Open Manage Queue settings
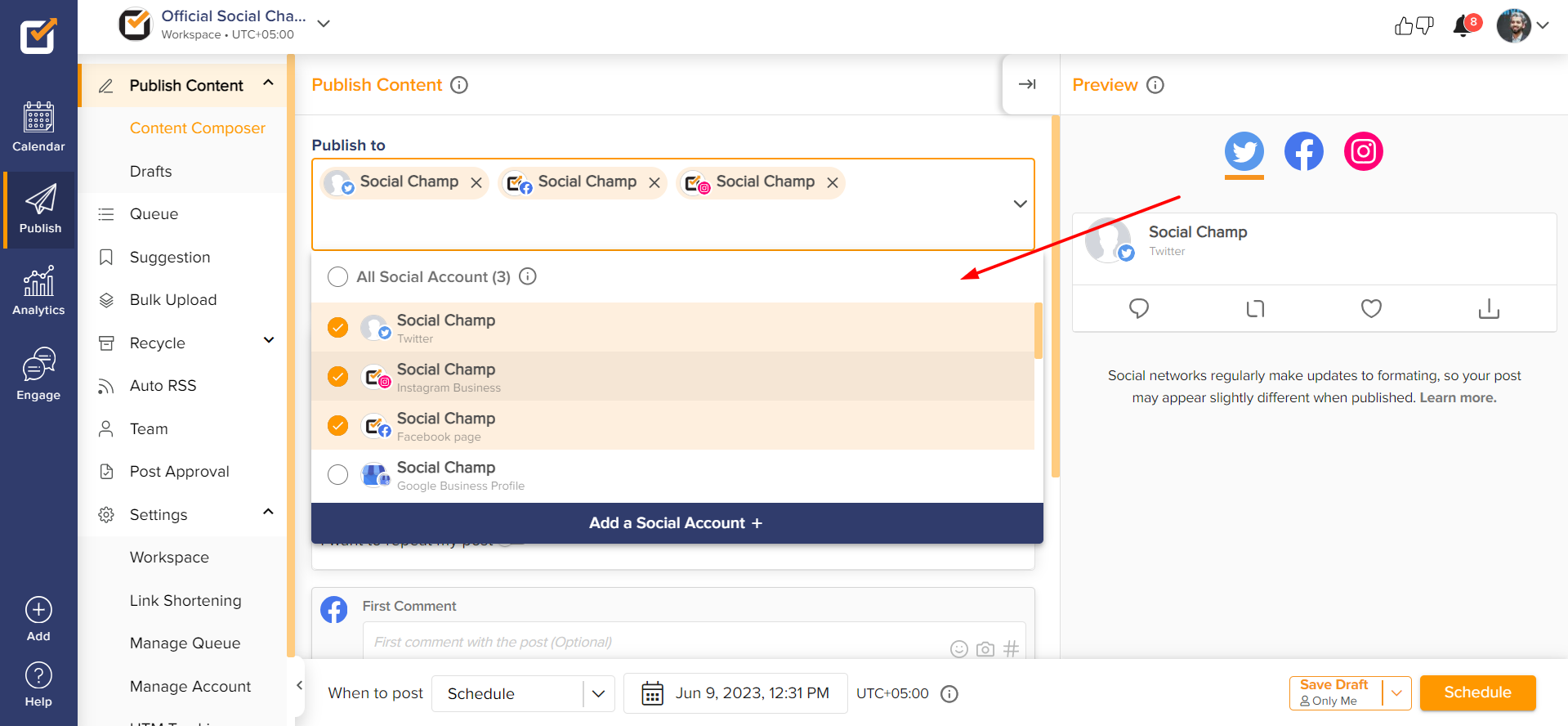The height and width of the screenshot is (726, 1568). click(x=185, y=643)
